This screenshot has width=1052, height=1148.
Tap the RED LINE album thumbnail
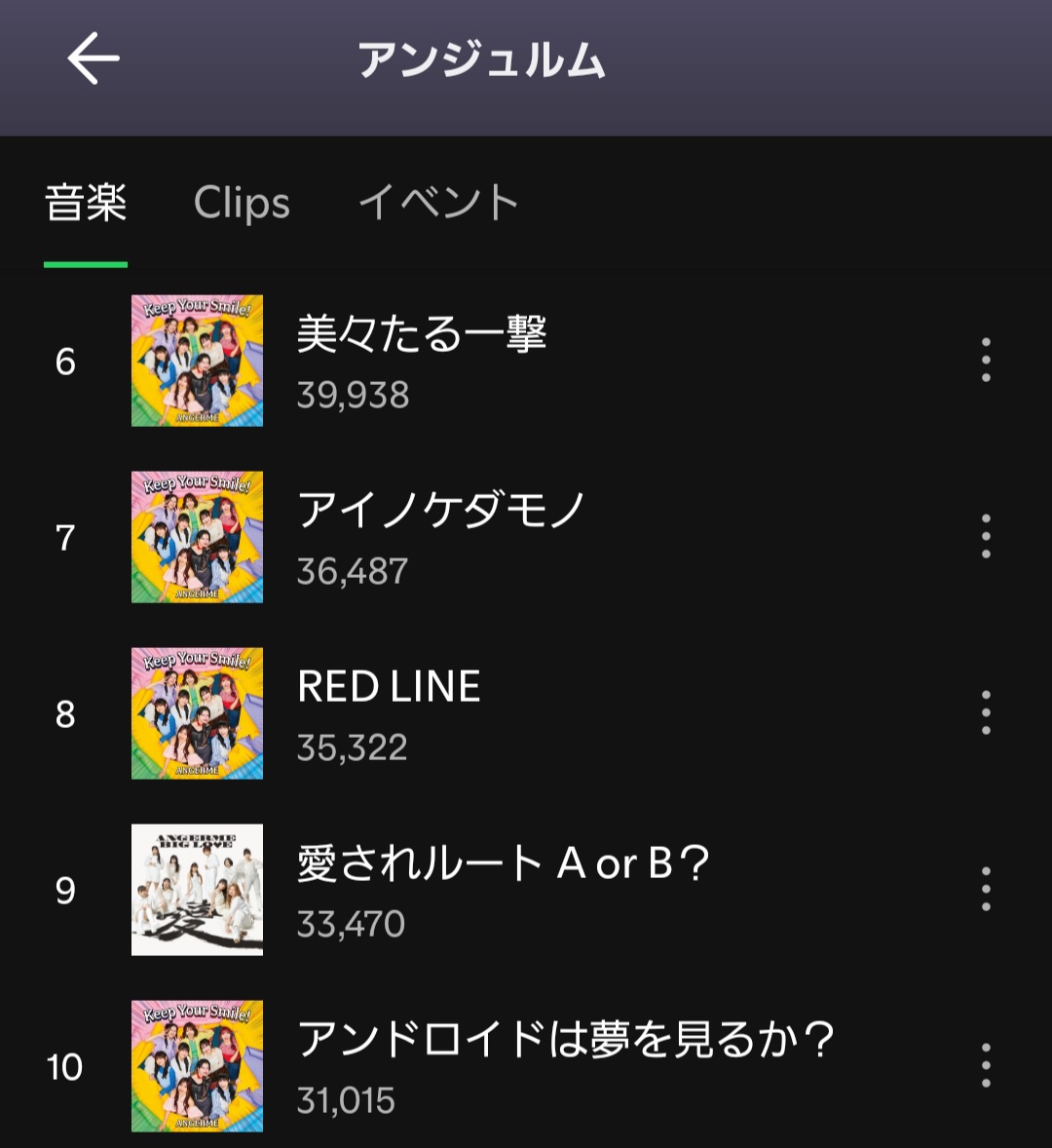click(197, 713)
